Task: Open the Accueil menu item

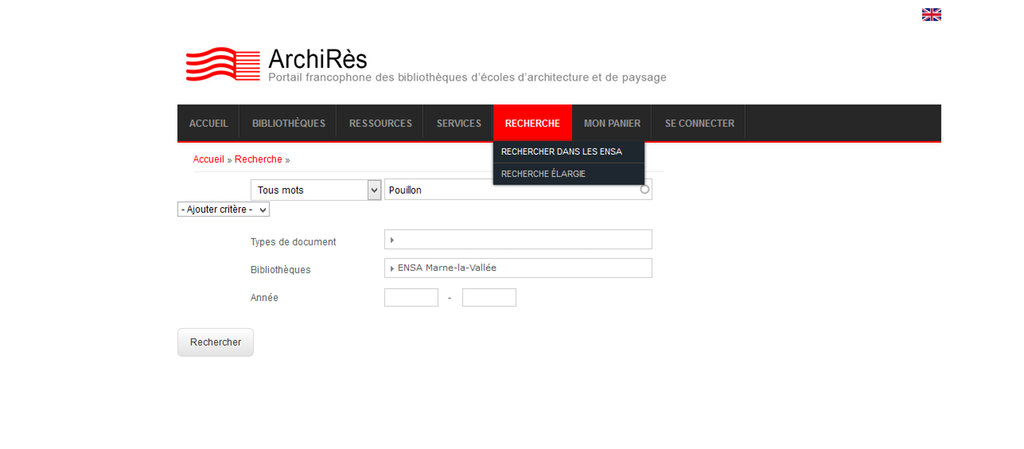Action: pyautogui.click(x=208, y=123)
